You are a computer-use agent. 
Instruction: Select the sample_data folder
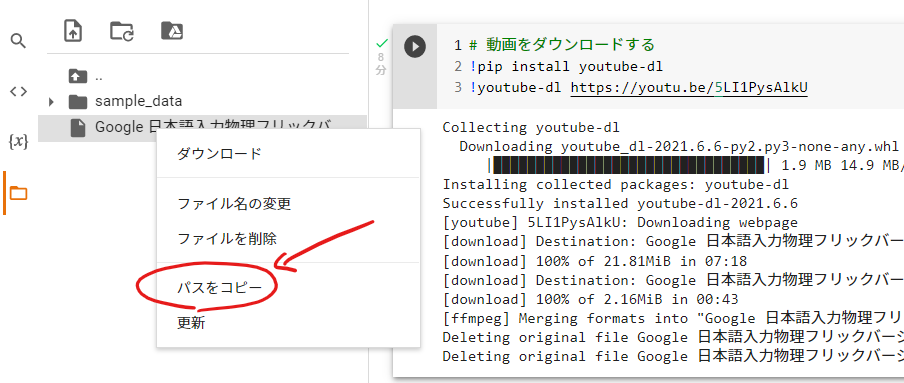pyautogui.click(x=138, y=102)
